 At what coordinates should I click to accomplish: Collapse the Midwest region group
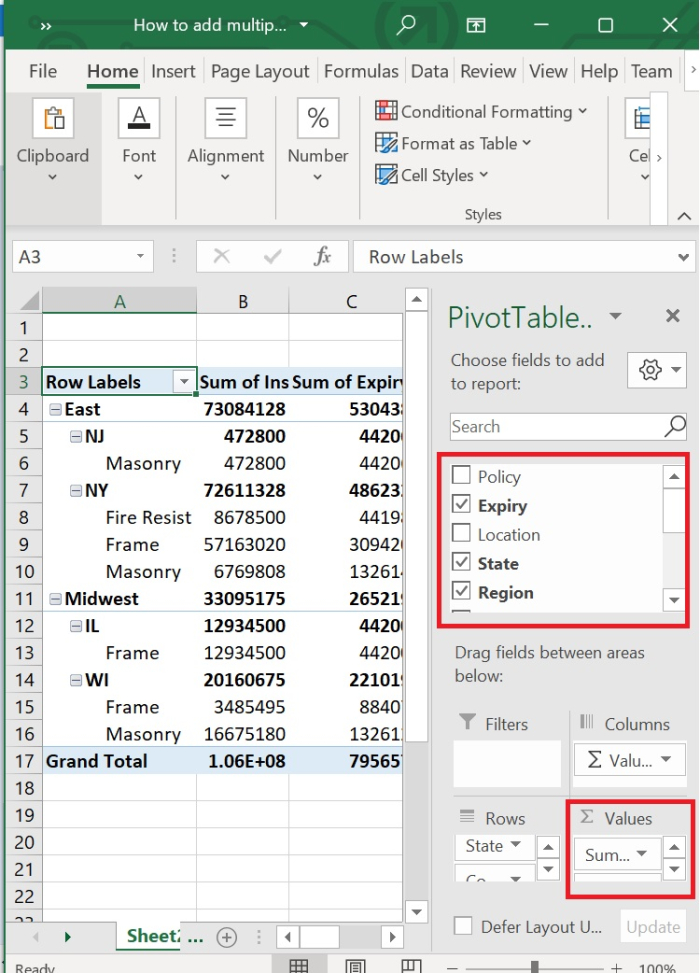(x=55, y=599)
